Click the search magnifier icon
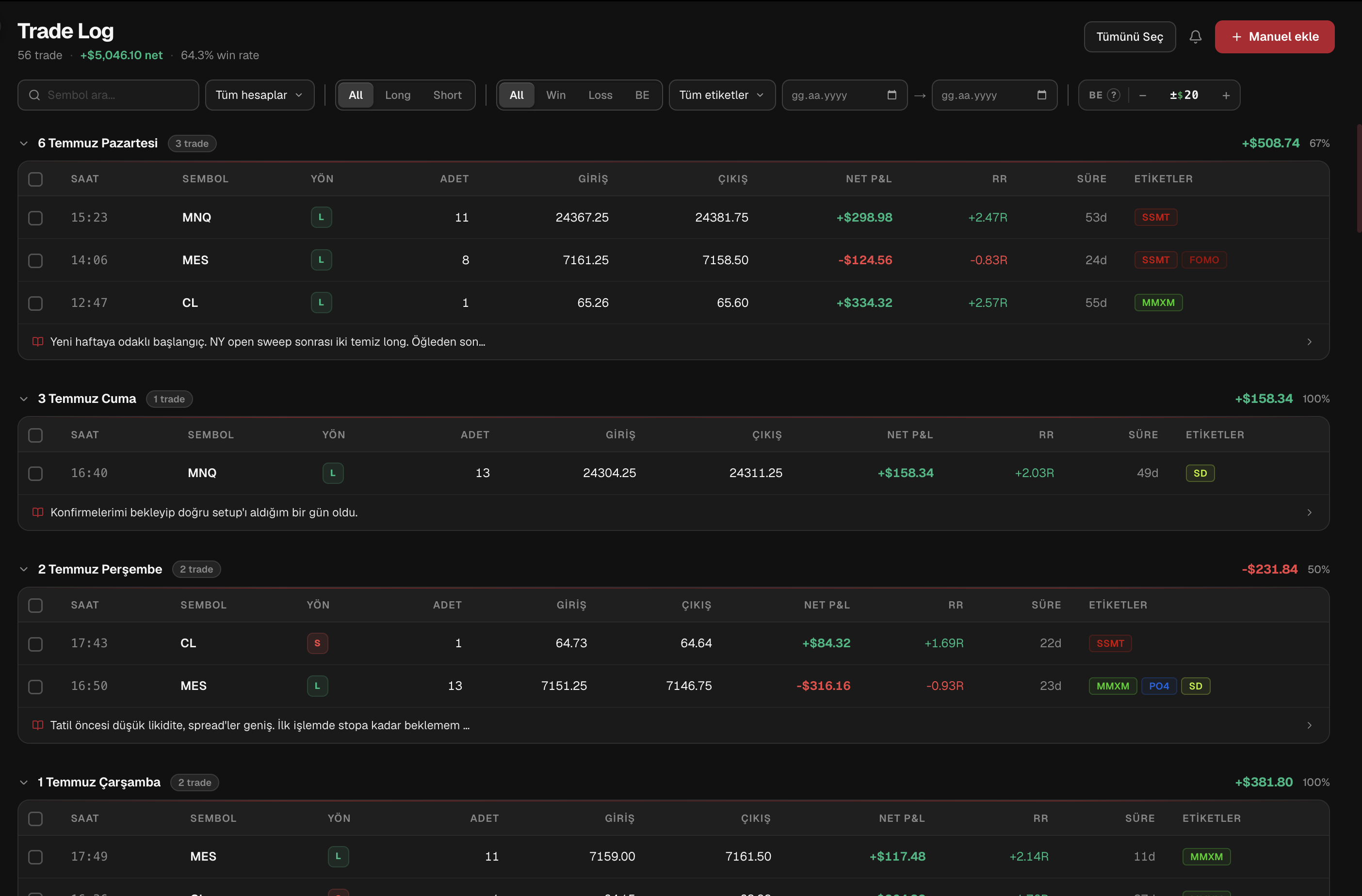 34,95
